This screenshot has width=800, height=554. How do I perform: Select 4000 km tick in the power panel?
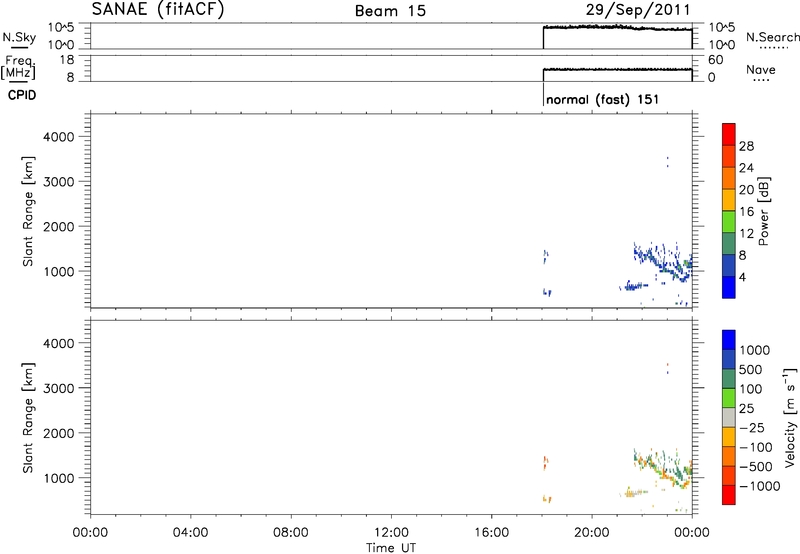pyautogui.click(x=59, y=137)
